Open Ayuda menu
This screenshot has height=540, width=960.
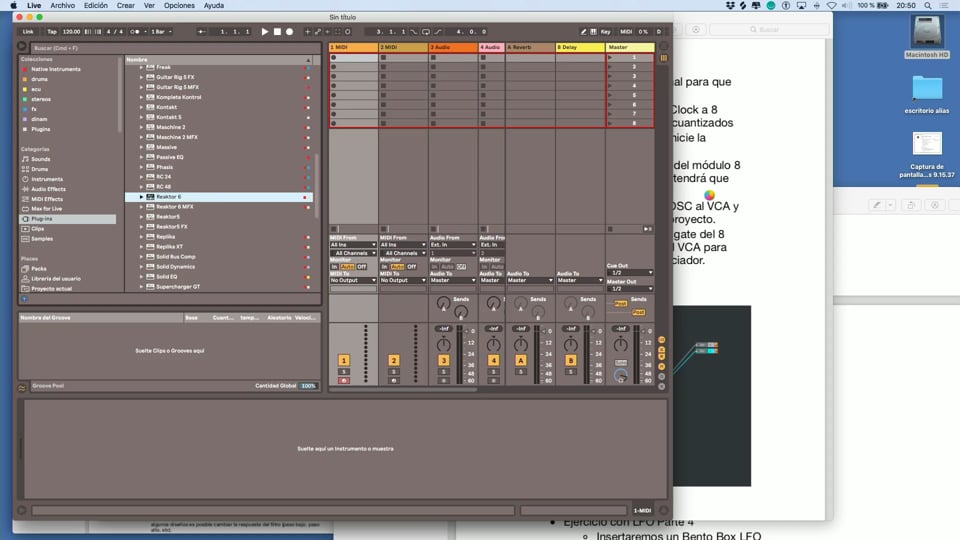point(214,6)
